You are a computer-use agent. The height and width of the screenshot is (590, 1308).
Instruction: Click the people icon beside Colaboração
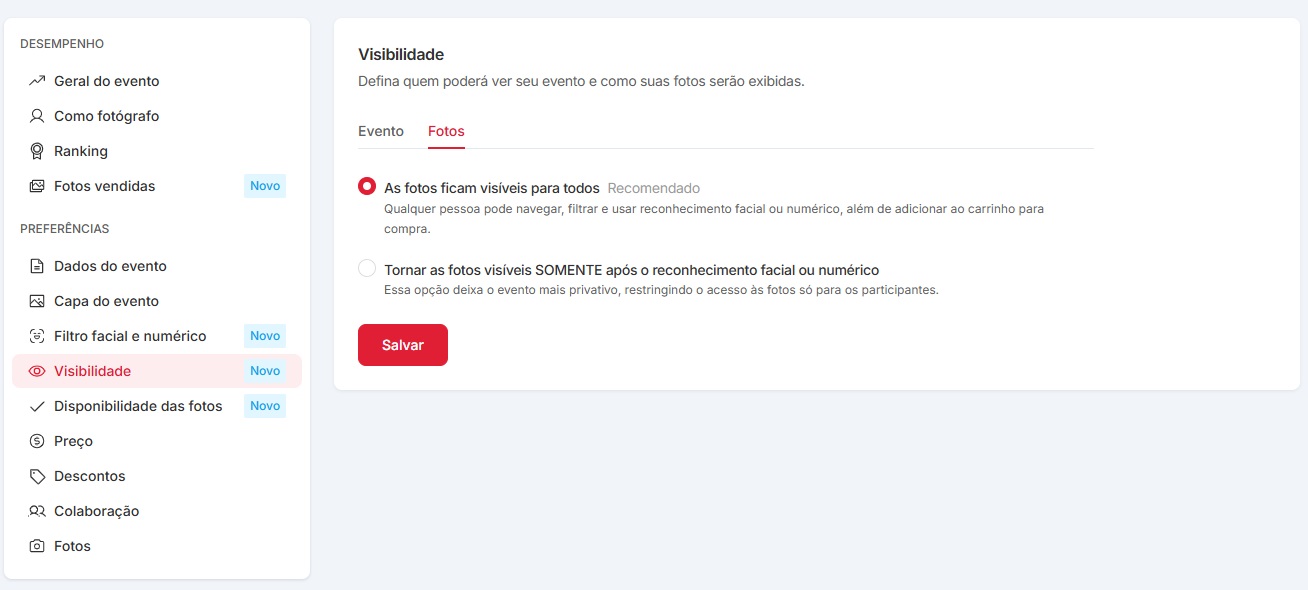(x=37, y=511)
